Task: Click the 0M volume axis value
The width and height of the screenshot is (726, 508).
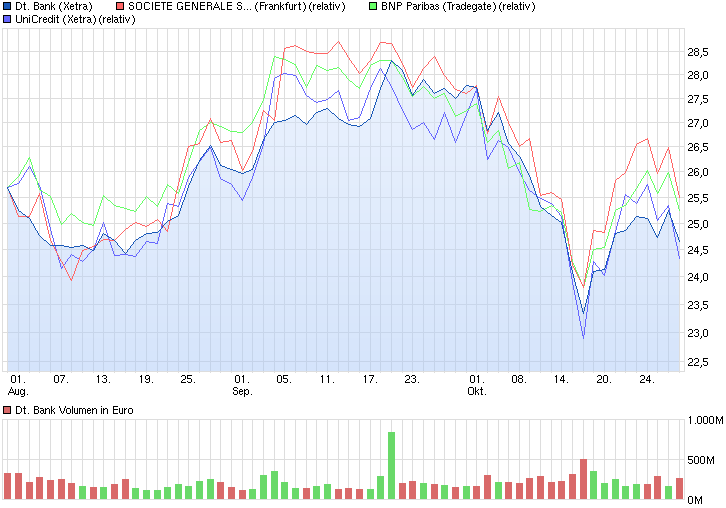Action: coord(695,500)
